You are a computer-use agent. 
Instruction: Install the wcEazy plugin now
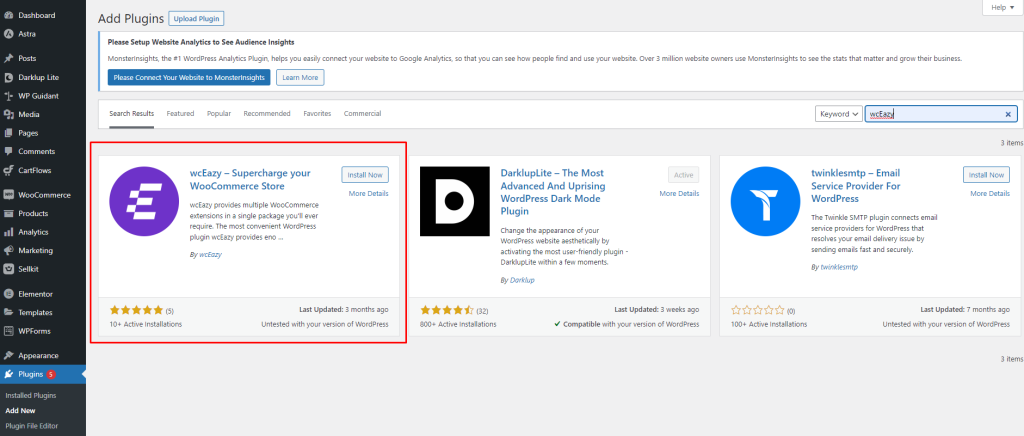(x=365, y=175)
